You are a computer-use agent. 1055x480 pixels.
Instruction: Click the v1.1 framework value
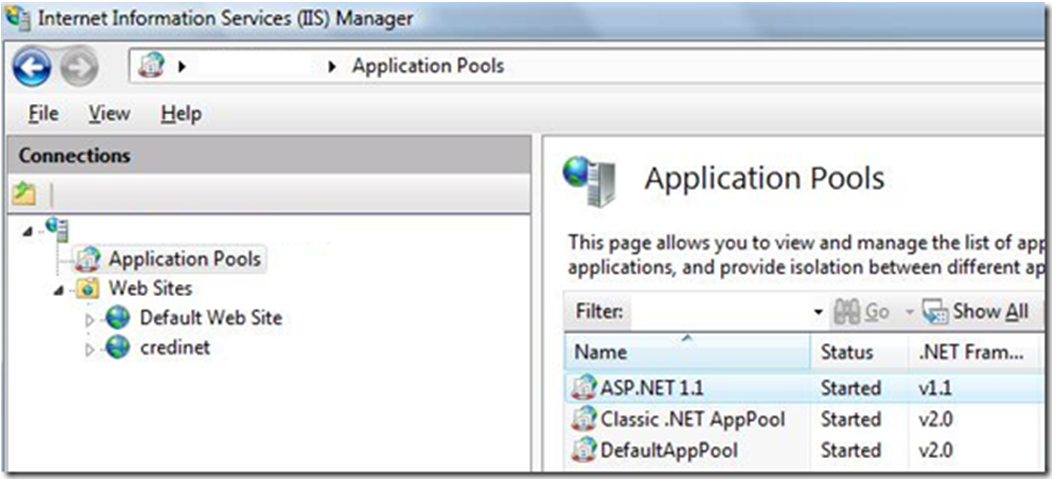(935, 388)
